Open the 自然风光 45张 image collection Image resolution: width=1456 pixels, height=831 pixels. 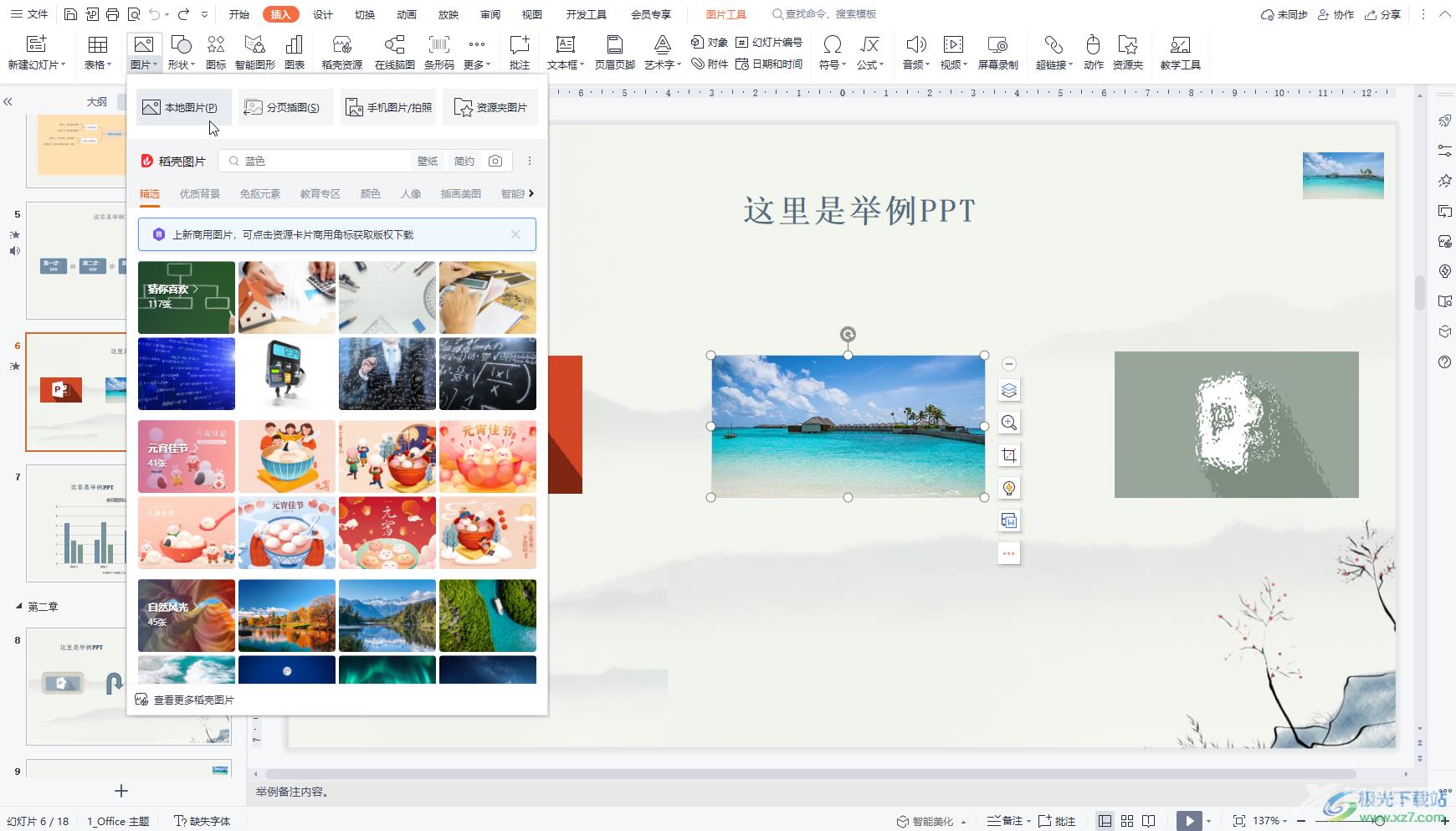[x=187, y=615]
